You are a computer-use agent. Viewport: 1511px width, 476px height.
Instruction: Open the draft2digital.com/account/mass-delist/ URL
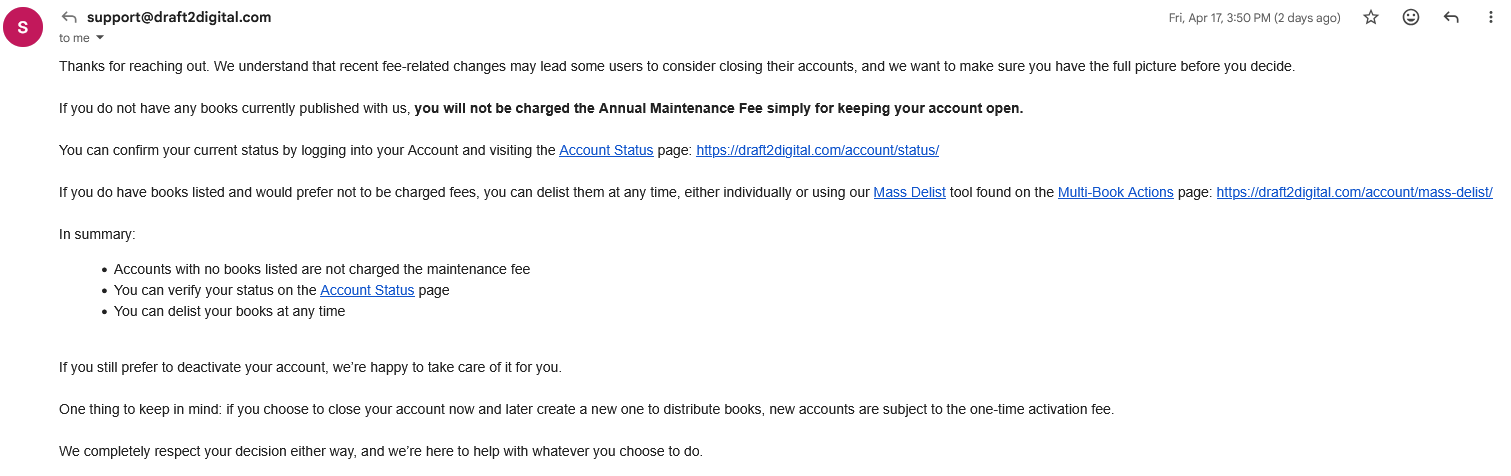pos(1354,192)
